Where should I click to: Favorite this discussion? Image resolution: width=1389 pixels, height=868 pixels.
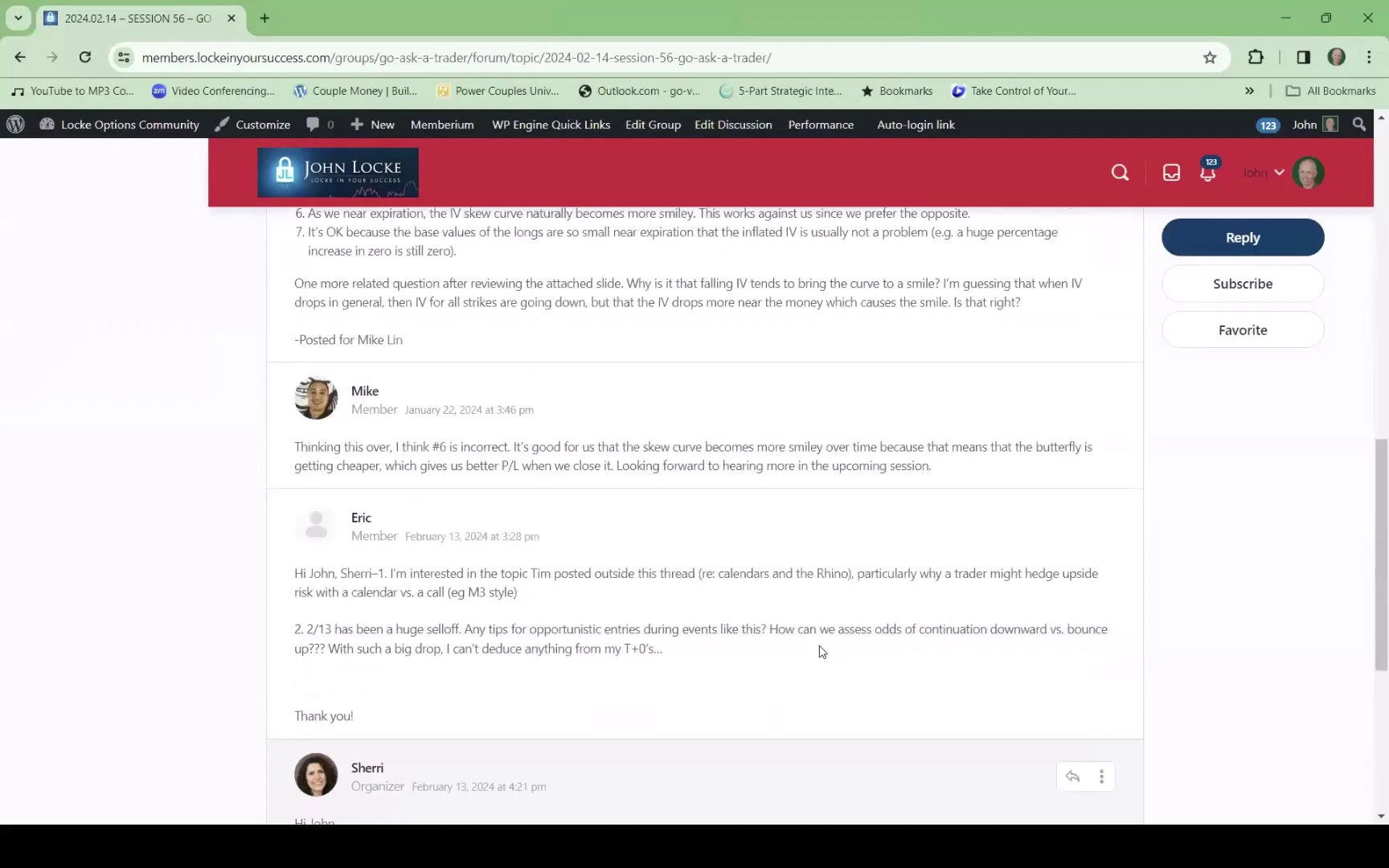tap(1243, 330)
